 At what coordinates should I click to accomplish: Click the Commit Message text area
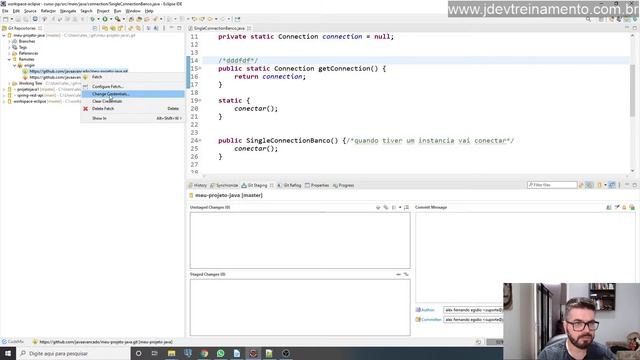[525, 257]
